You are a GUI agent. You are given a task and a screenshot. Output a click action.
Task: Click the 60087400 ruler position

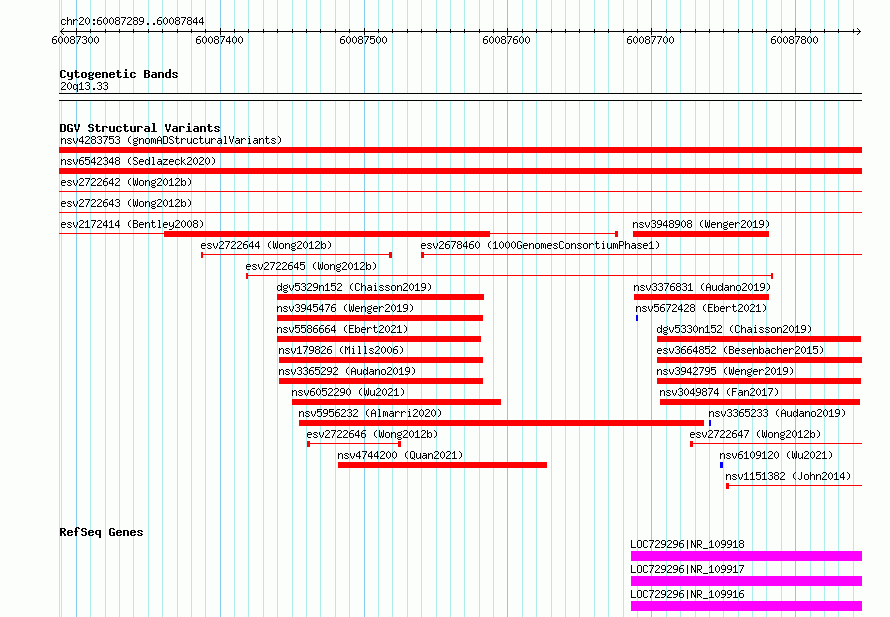219,40
